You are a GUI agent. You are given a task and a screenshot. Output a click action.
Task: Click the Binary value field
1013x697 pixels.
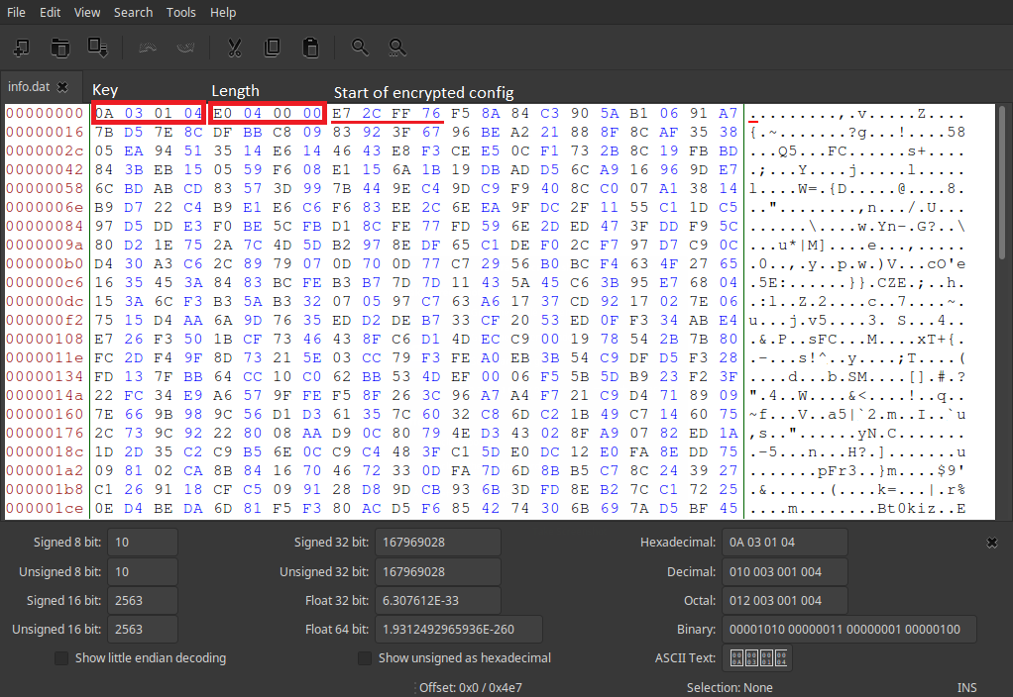click(848, 629)
